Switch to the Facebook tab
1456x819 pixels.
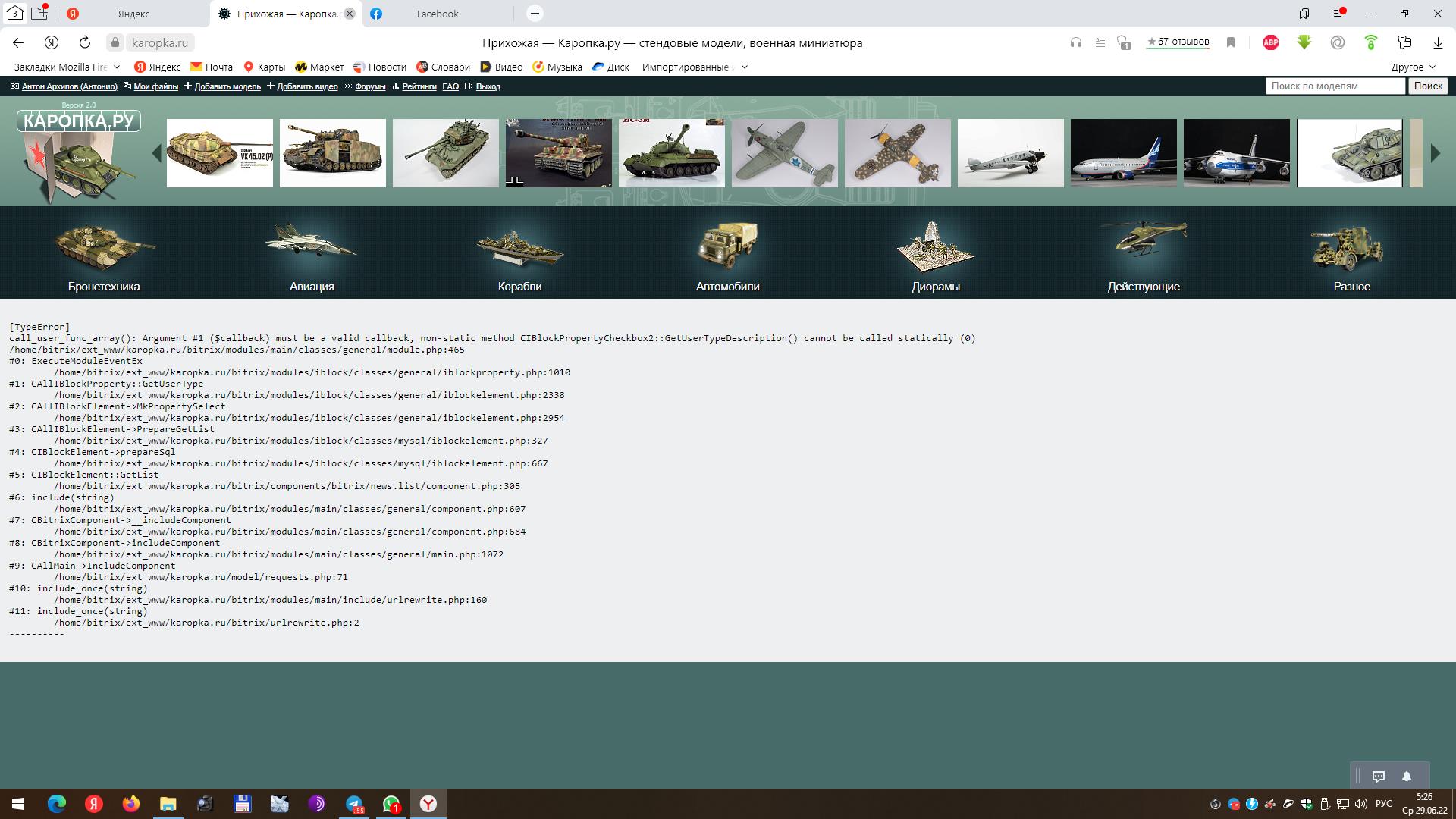pyautogui.click(x=437, y=14)
